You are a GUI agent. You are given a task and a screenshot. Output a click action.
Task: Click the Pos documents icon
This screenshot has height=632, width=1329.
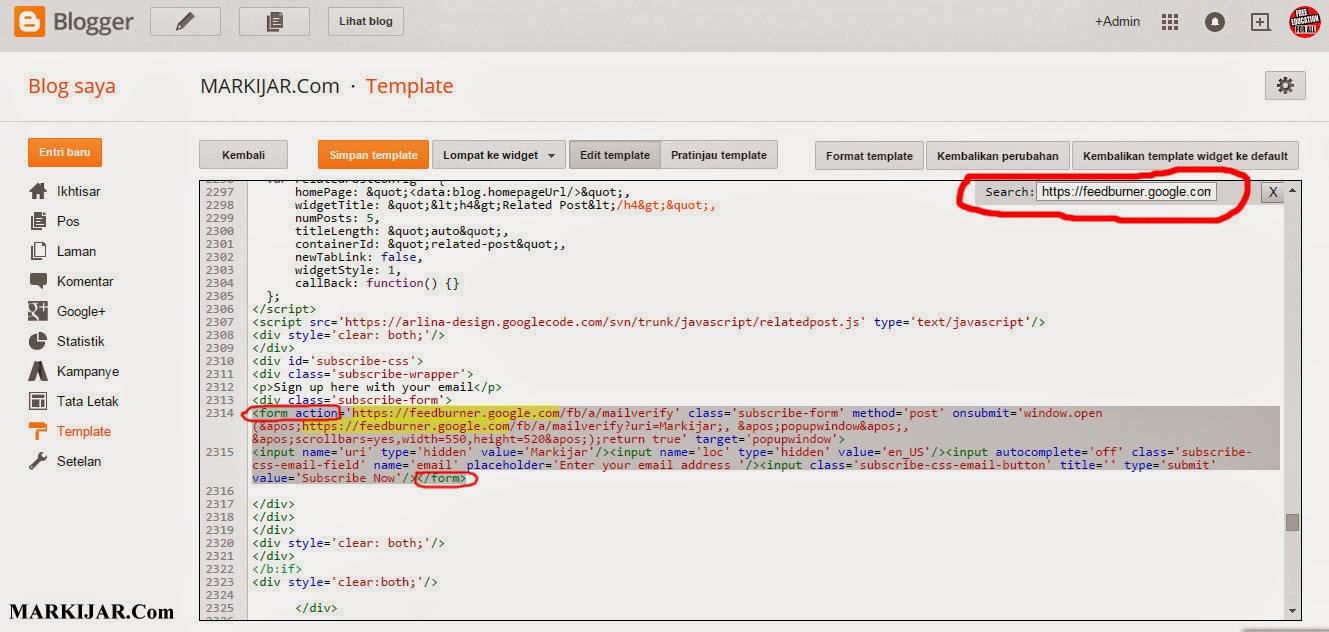click(38, 221)
